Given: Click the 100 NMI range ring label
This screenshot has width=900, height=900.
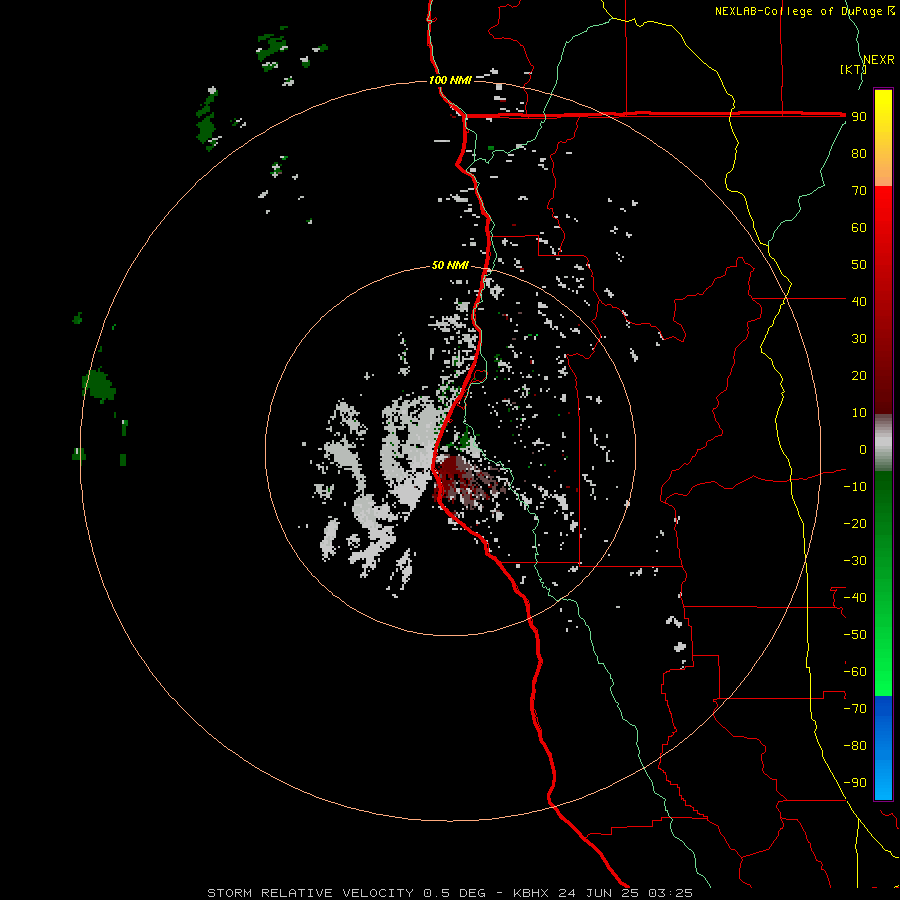Looking at the screenshot, I should click(450, 80).
